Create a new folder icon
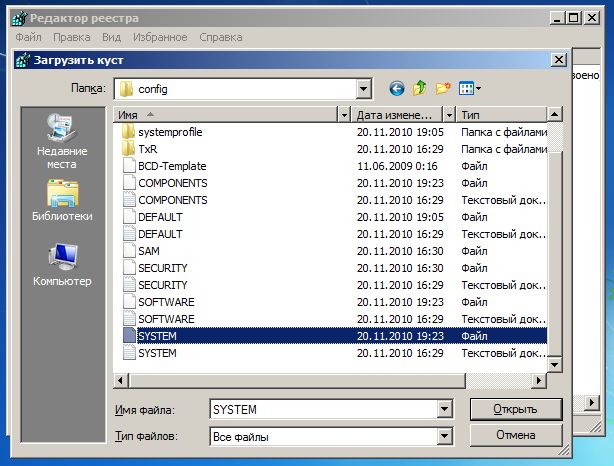Viewport: 614px width, 466px height. [x=443, y=89]
